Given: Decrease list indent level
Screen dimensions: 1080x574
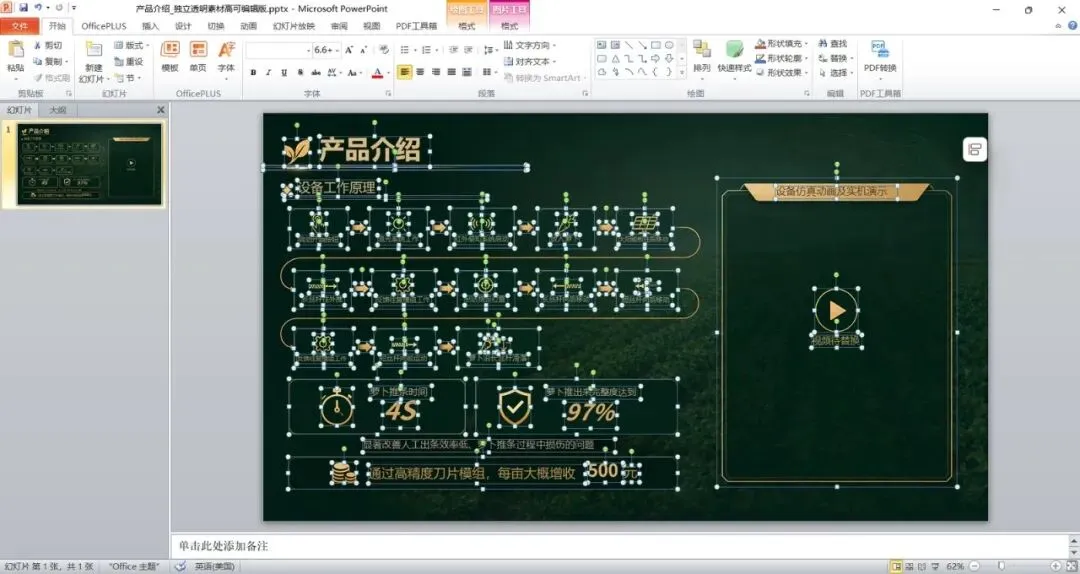Looking at the screenshot, I should pos(453,50).
